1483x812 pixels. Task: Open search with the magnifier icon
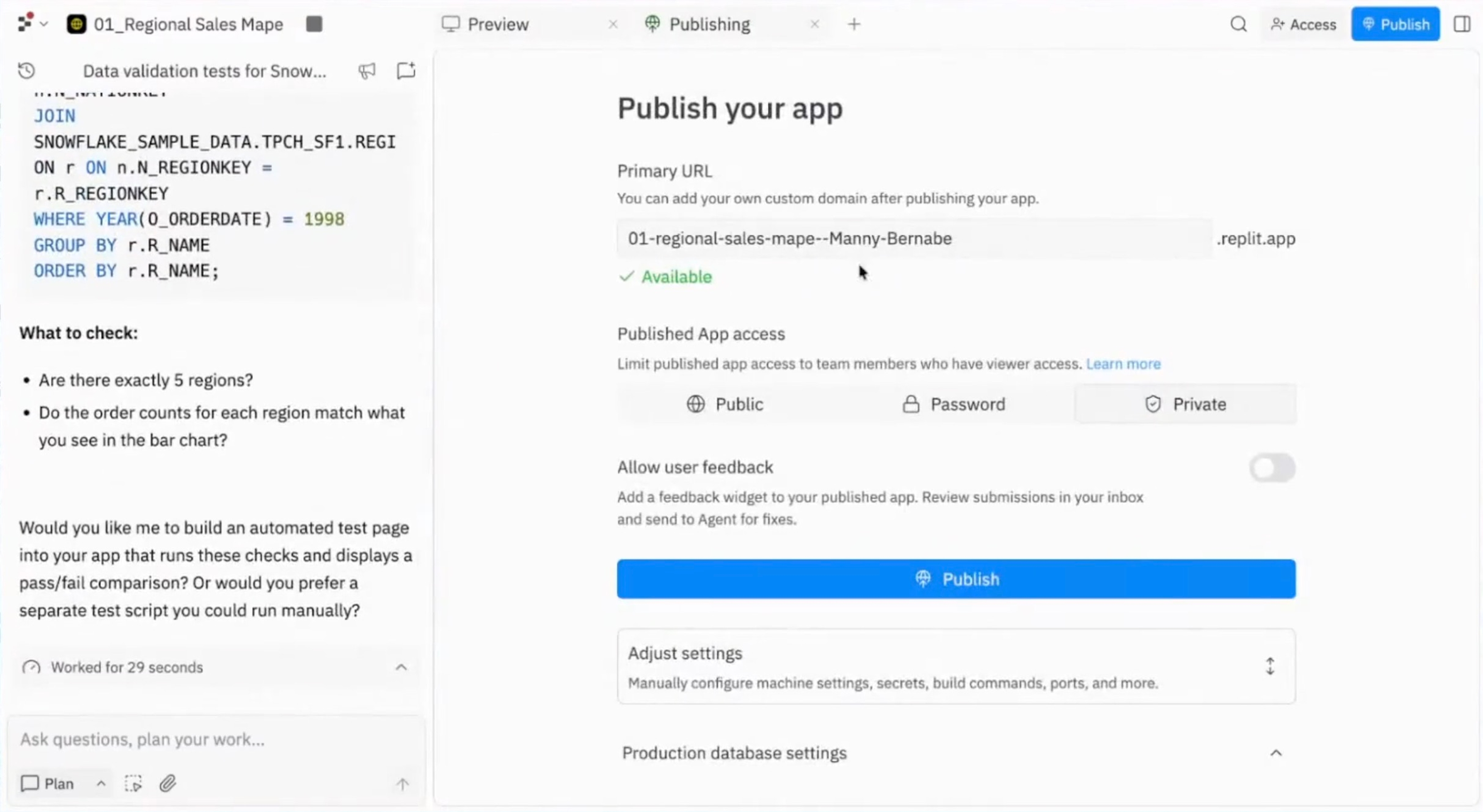point(1238,24)
